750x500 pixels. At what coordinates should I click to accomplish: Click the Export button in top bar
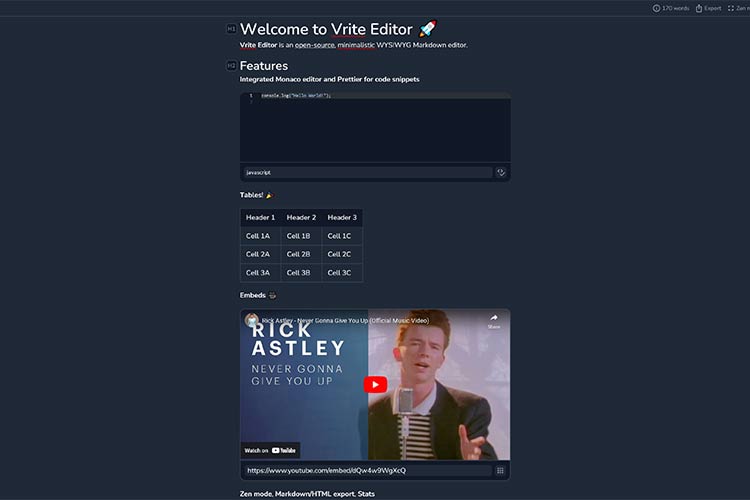708,8
